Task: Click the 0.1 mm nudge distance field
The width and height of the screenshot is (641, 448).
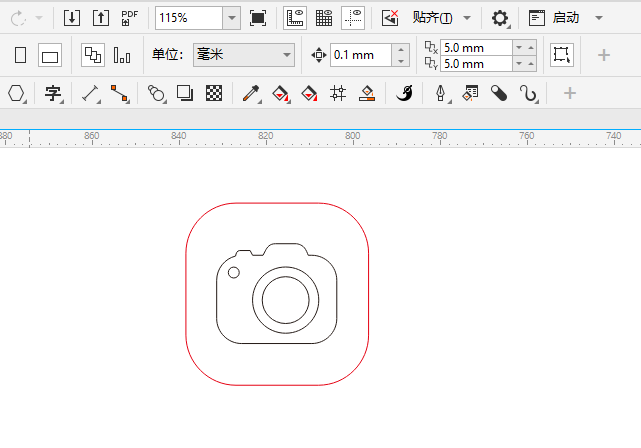Action: pos(361,55)
